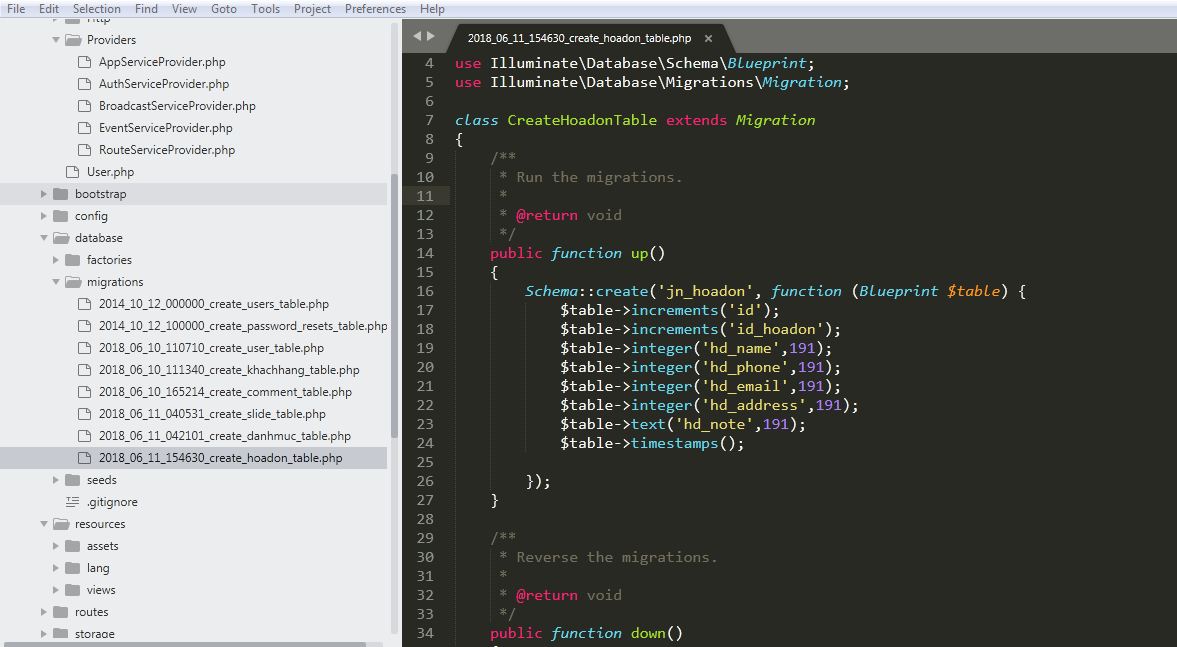The width and height of the screenshot is (1177, 647).
Task: Click the tab navigate-back arrow
Action: [417, 36]
